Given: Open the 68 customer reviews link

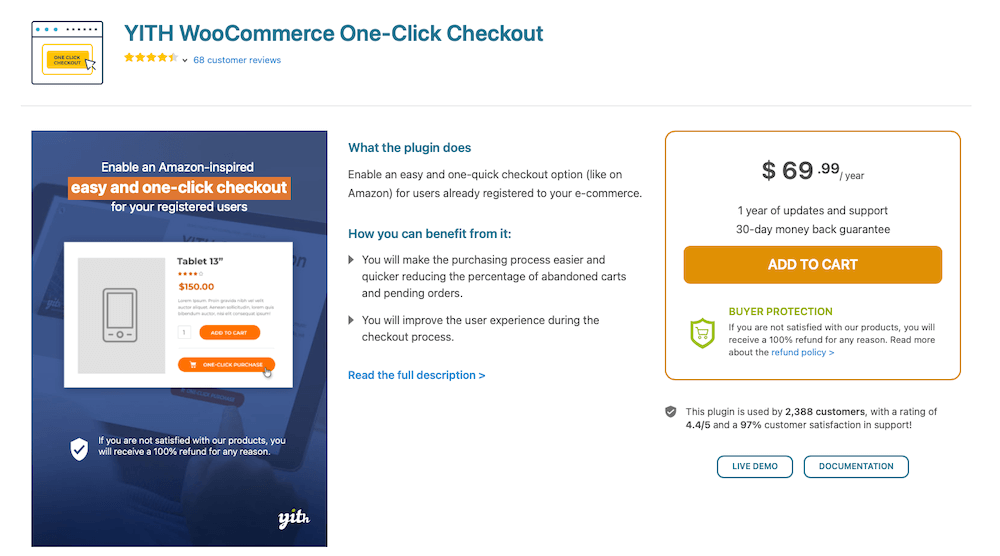Looking at the screenshot, I should 237,60.
